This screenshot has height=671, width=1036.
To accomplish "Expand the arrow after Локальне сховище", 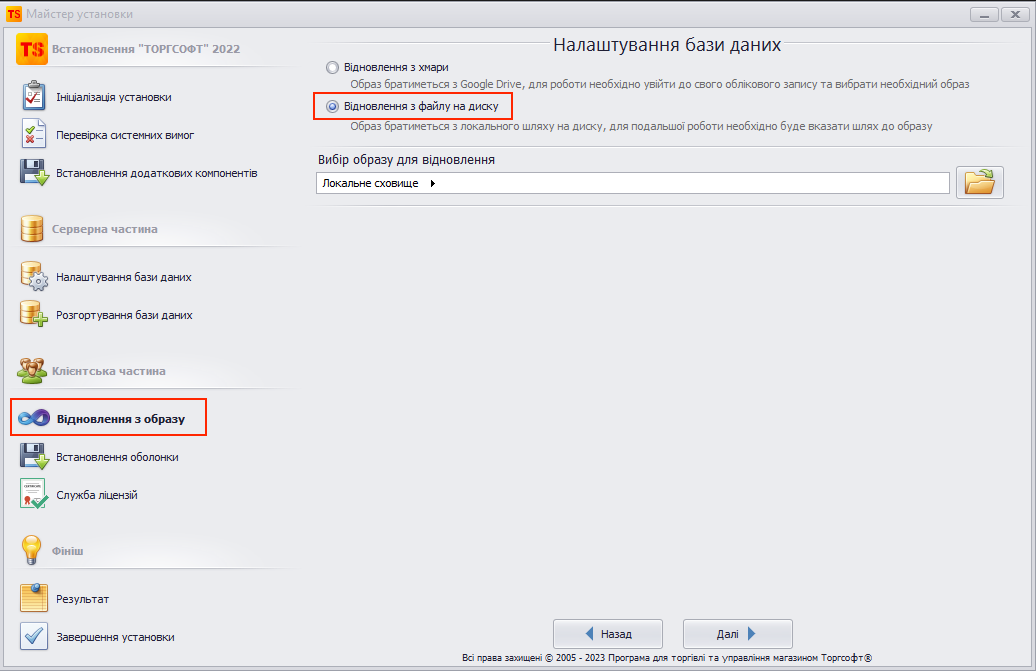I will (432, 184).
